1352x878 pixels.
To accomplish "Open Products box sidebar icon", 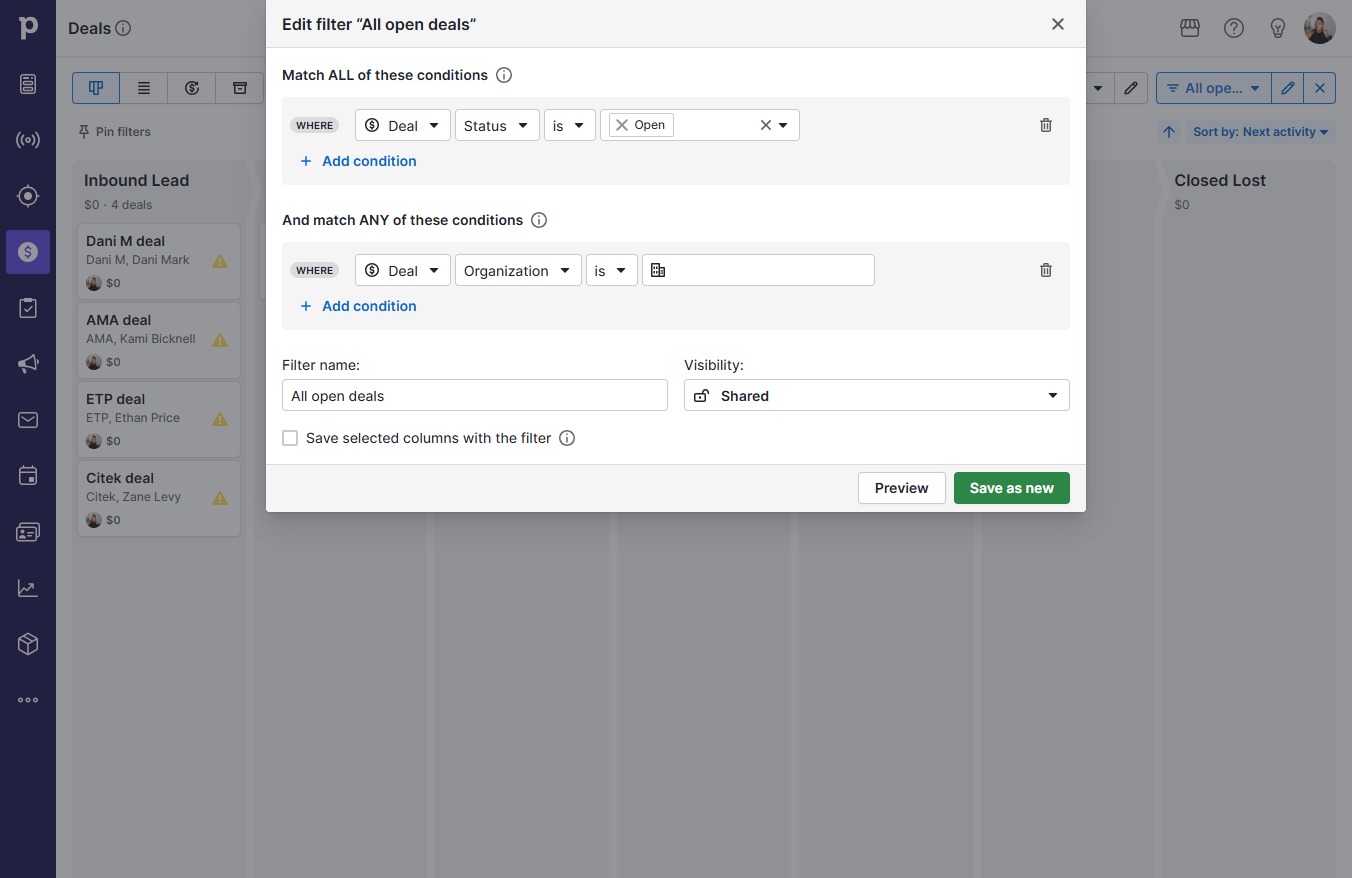I will [28, 644].
